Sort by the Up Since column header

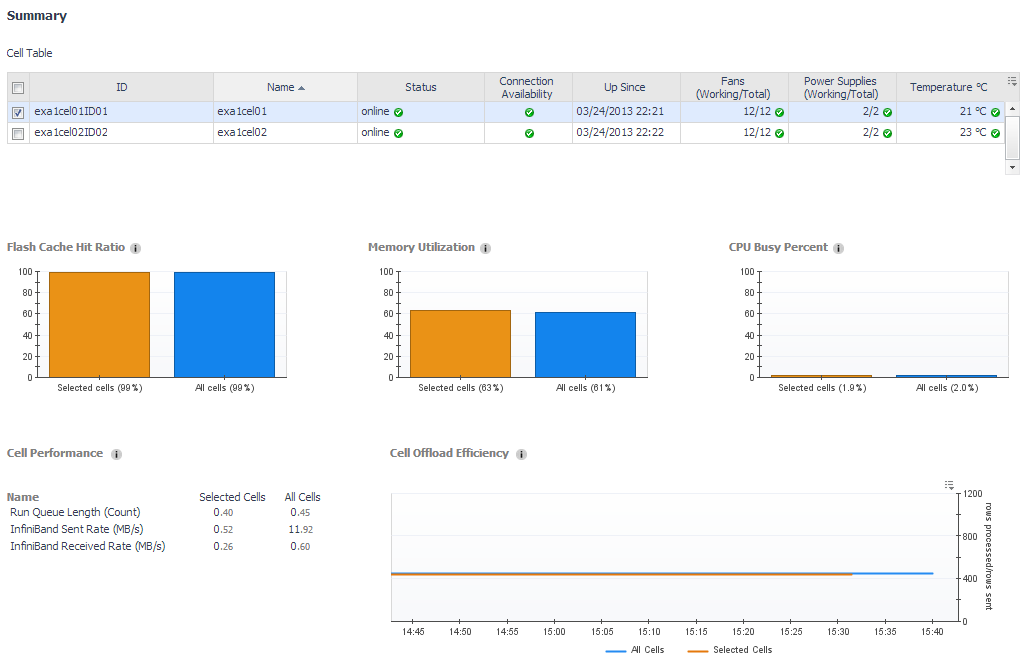pos(625,87)
